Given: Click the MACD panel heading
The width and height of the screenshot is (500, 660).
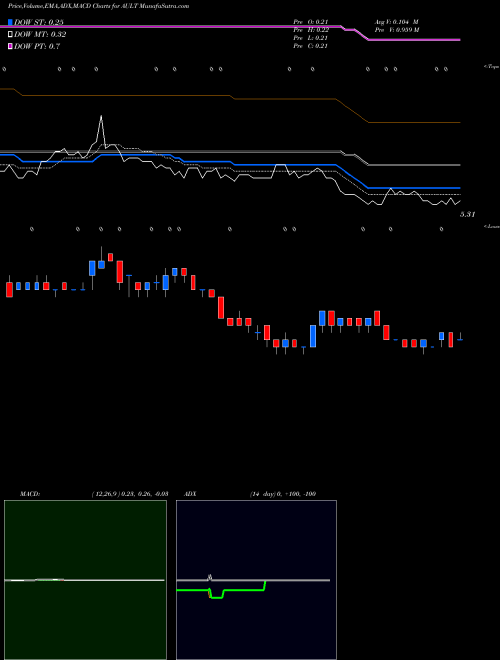Looking at the screenshot, I should [x=30, y=494].
